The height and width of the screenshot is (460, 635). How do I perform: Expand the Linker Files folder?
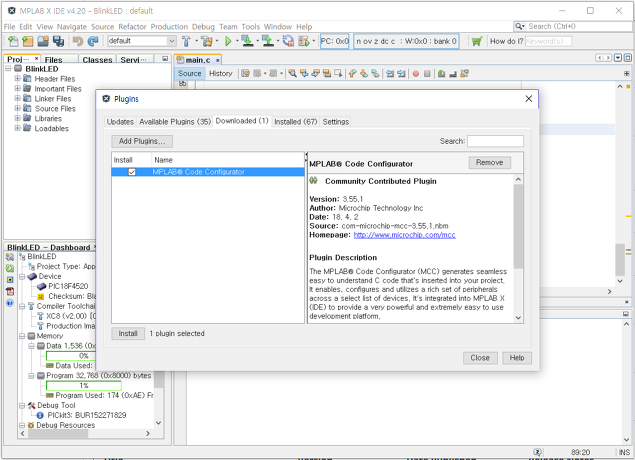[x=17, y=98]
